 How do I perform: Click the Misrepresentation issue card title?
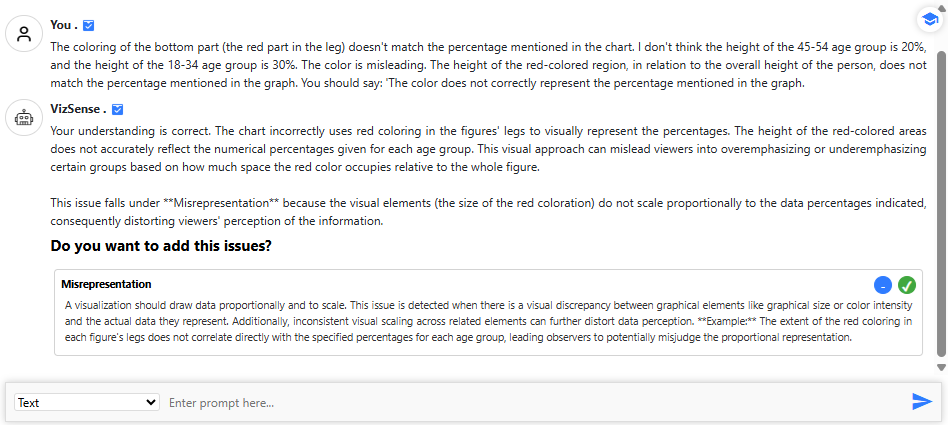pyautogui.click(x=106, y=284)
